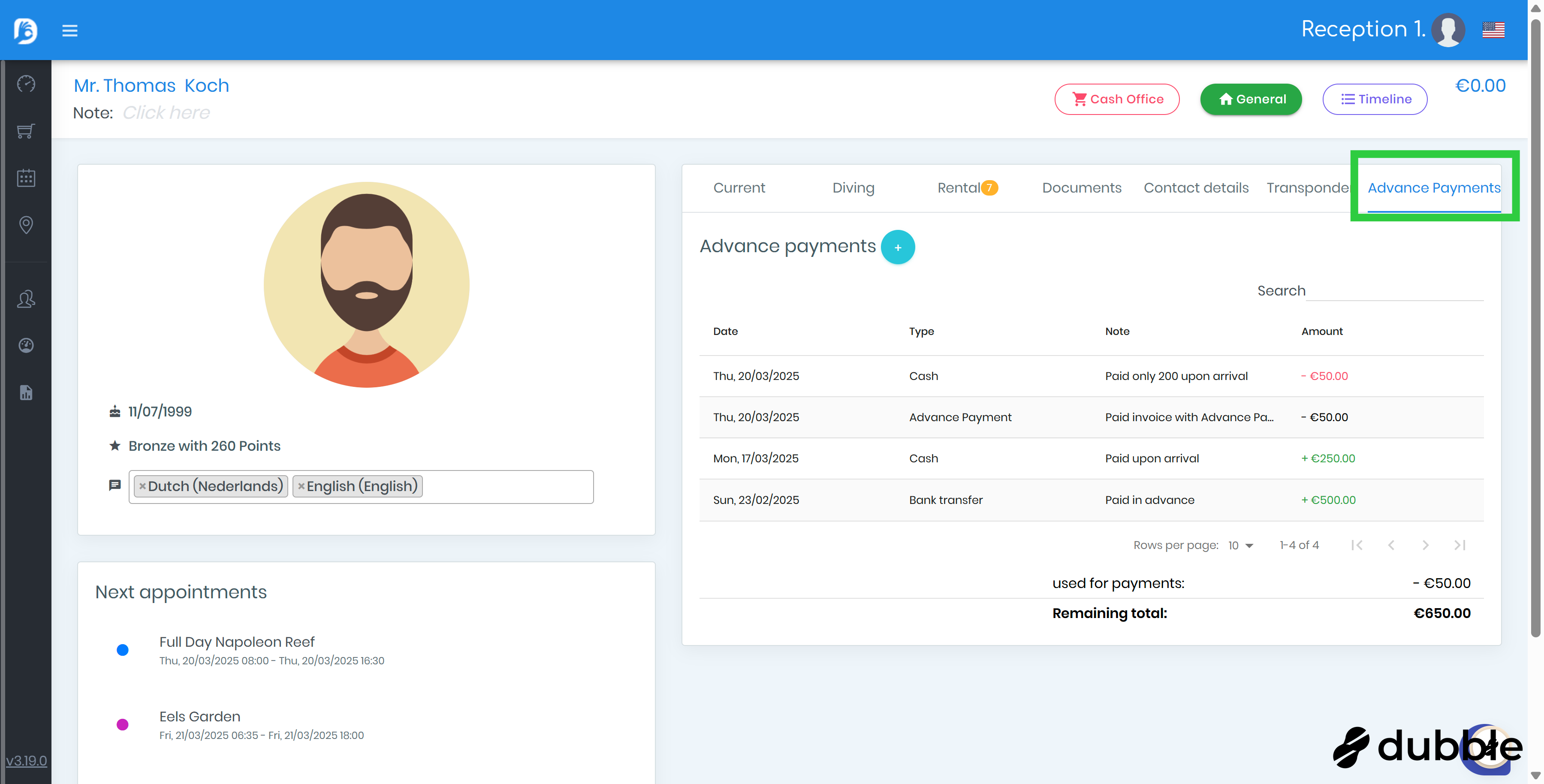Jump to the last page of the table

[1460, 545]
